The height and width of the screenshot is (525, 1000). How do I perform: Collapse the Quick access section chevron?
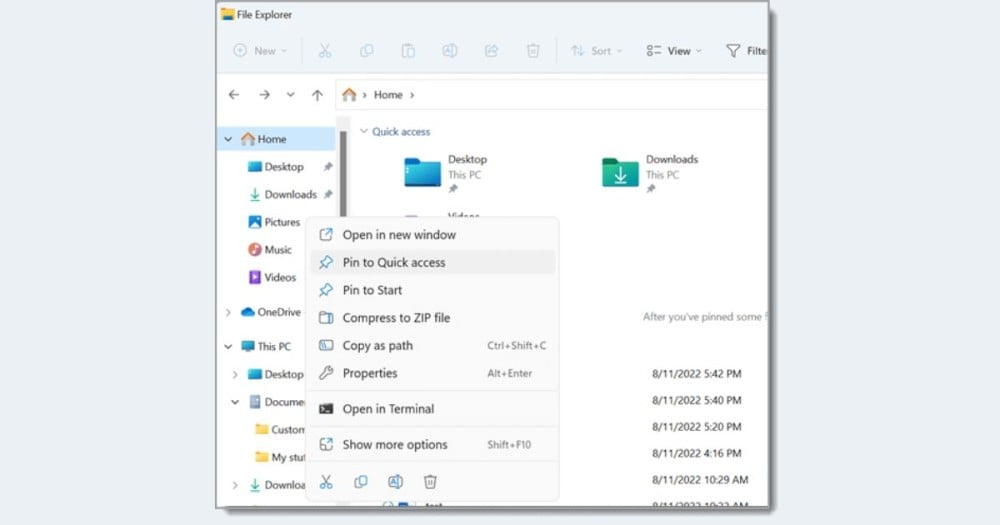click(363, 132)
